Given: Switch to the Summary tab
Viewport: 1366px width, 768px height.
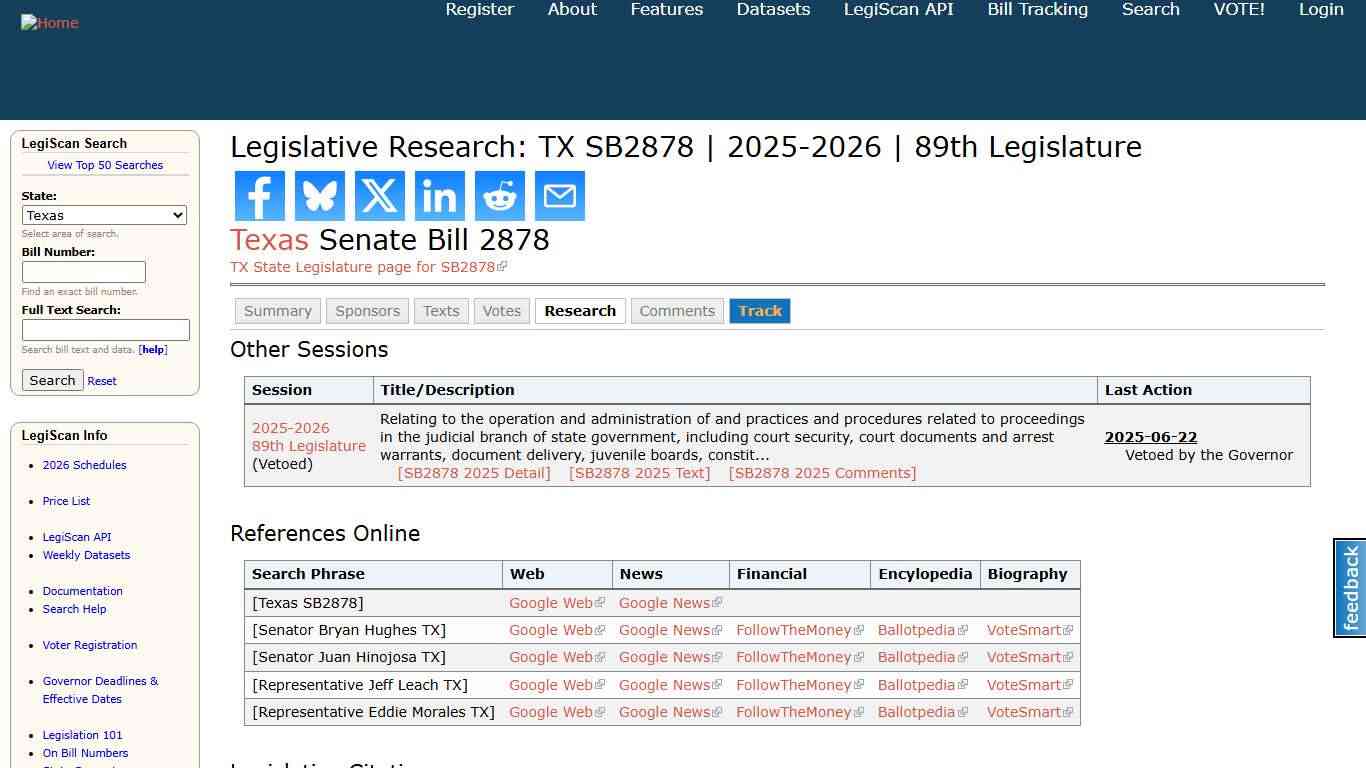Looking at the screenshot, I should pos(277,311).
